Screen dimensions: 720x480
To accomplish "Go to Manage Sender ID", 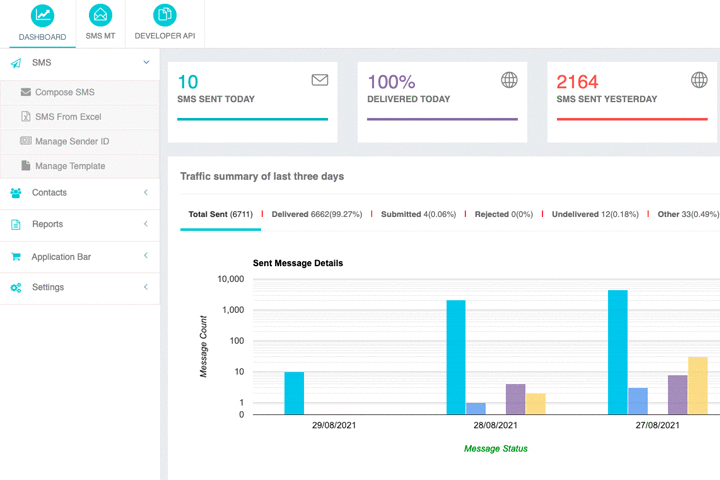I will pyautogui.click(x=71, y=142).
